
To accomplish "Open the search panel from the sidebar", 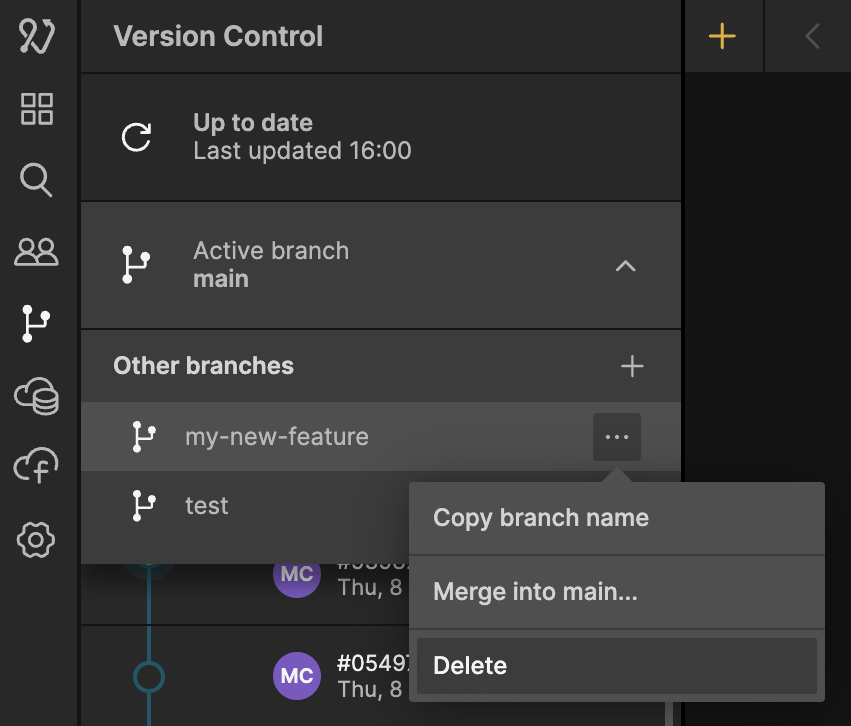I will point(36,181).
